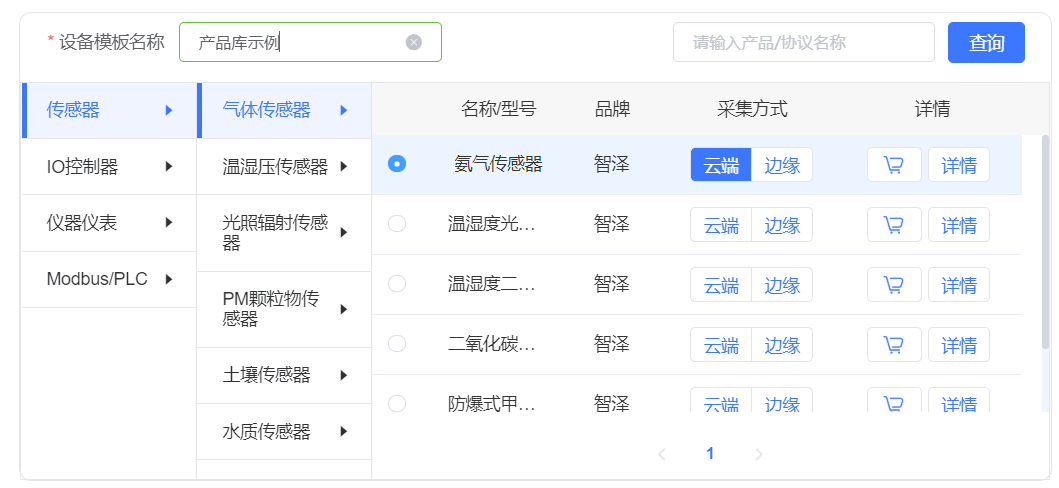
Task: Go to previous page arrow
Action: [662, 454]
